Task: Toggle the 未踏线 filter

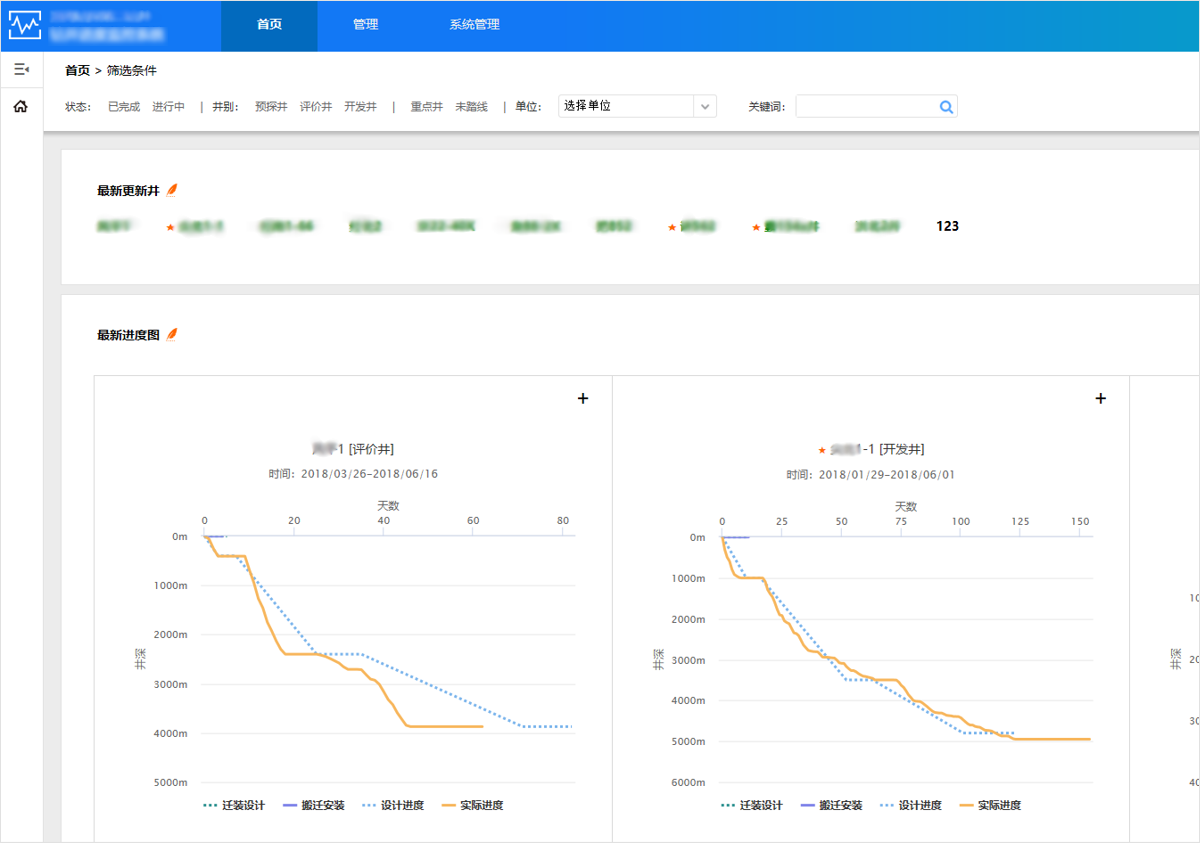Action: pyautogui.click(x=471, y=106)
